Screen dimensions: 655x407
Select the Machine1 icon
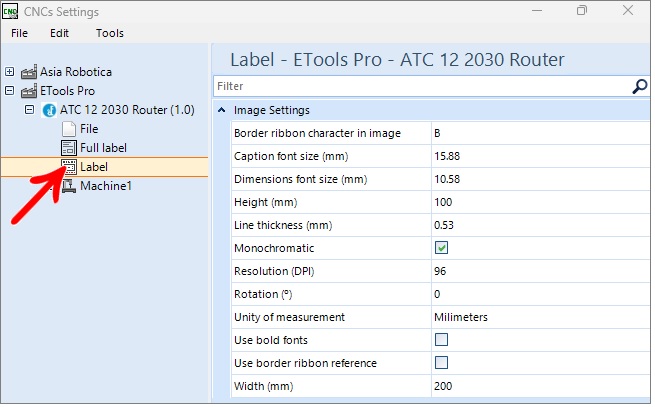point(68,186)
